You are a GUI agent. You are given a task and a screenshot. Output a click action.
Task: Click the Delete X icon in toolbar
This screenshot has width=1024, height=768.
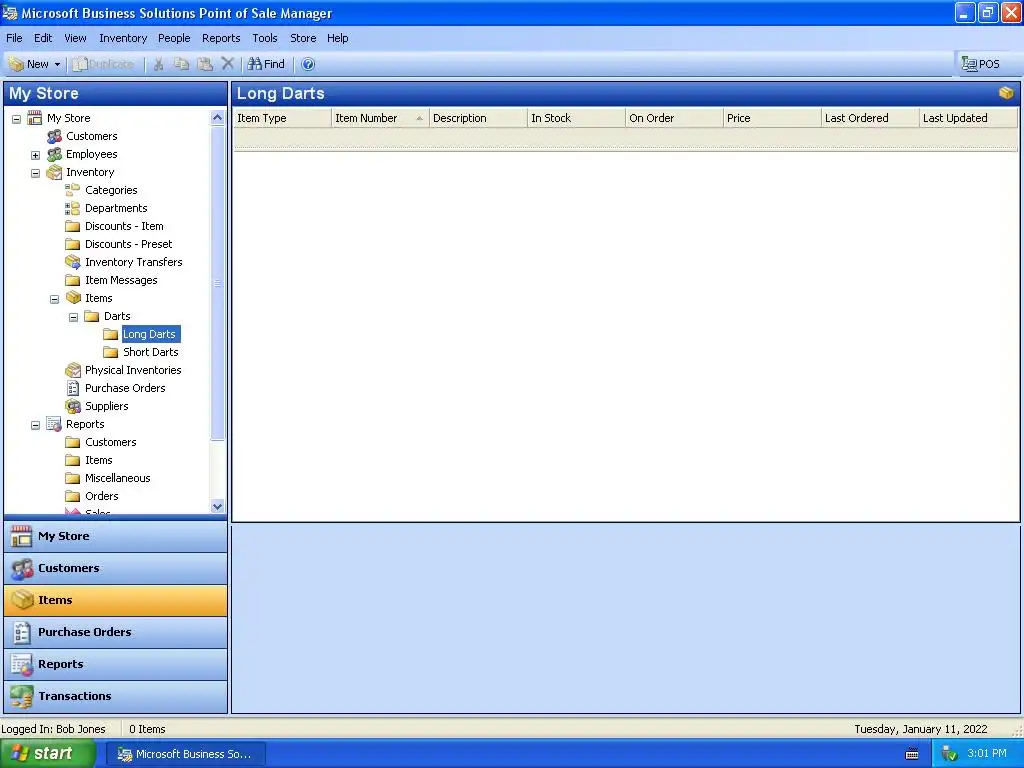227,64
